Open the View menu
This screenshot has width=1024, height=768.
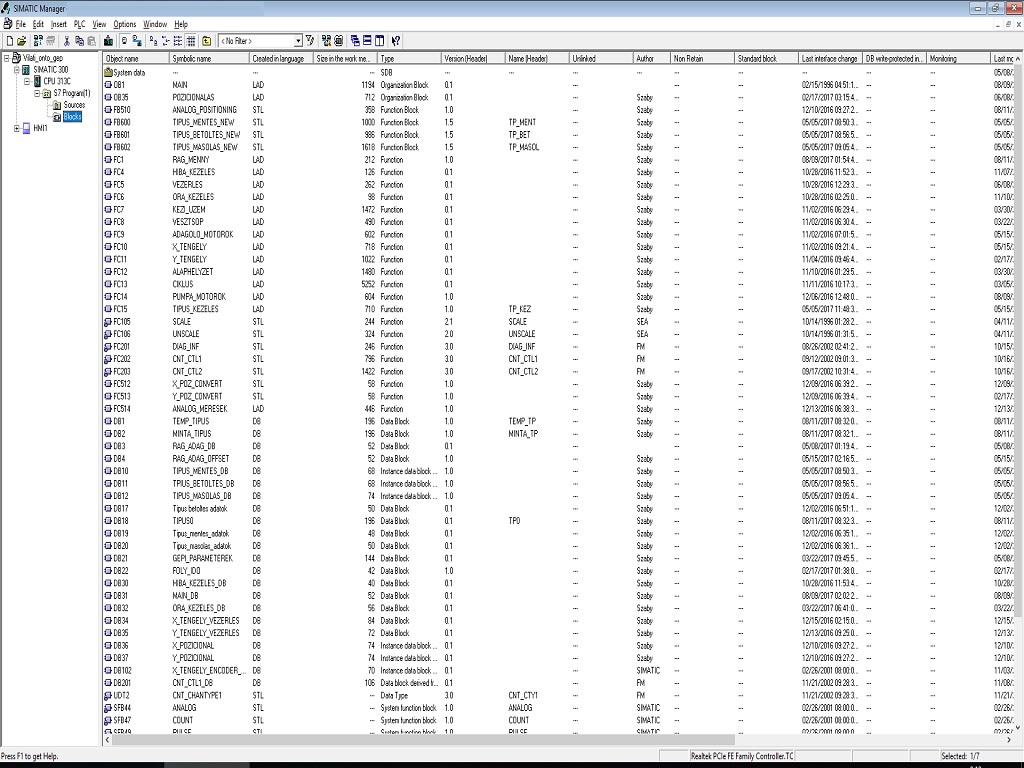click(99, 24)
